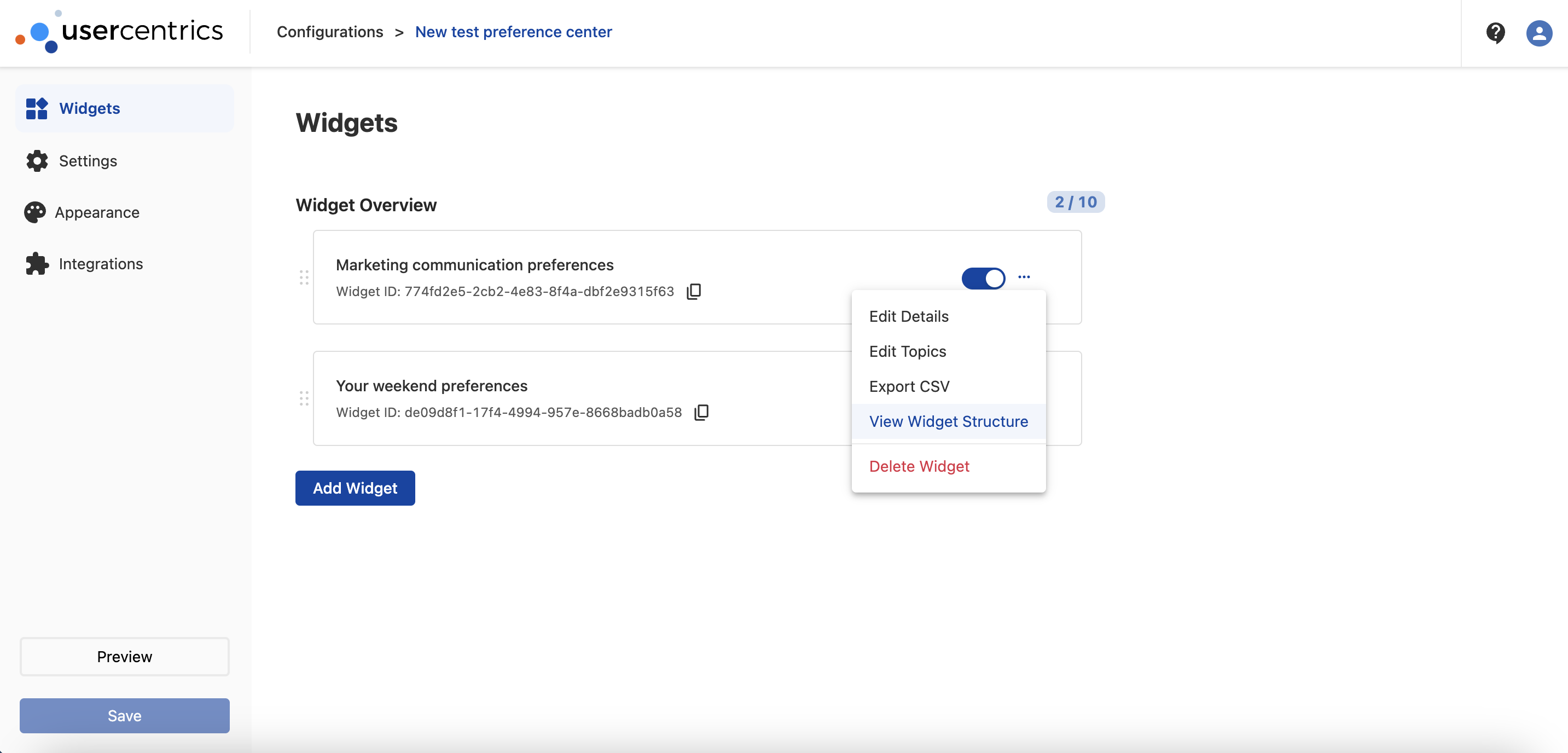The width and height of the screenshot is (1568, 753).
Task: Copy the Marketing communication widget ID
Action: point(693,292)
